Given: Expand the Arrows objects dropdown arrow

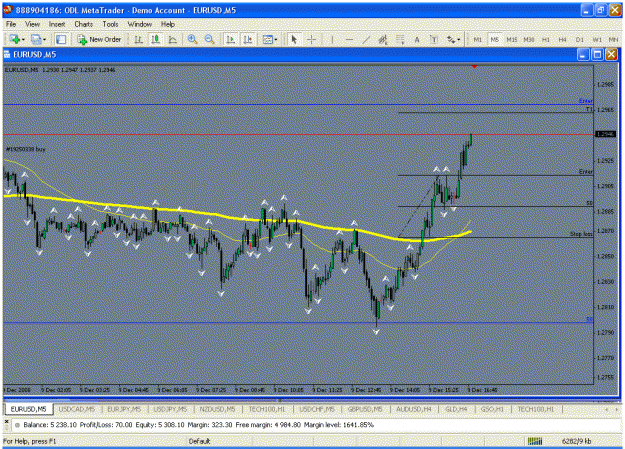Looking at the screenshot, I should pos(459,39).
